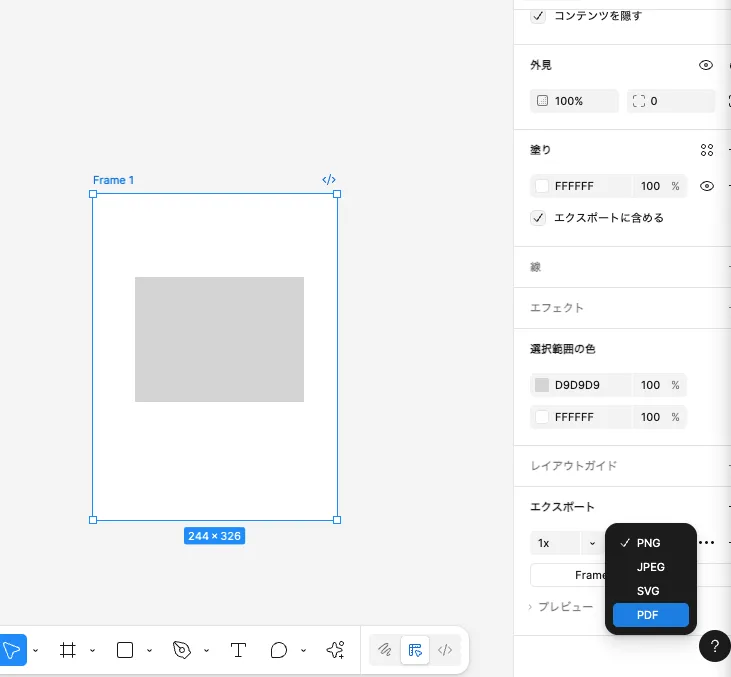Choose SVG from the export format menu
This screenshot has width=731, height=677.
(647, 591)
